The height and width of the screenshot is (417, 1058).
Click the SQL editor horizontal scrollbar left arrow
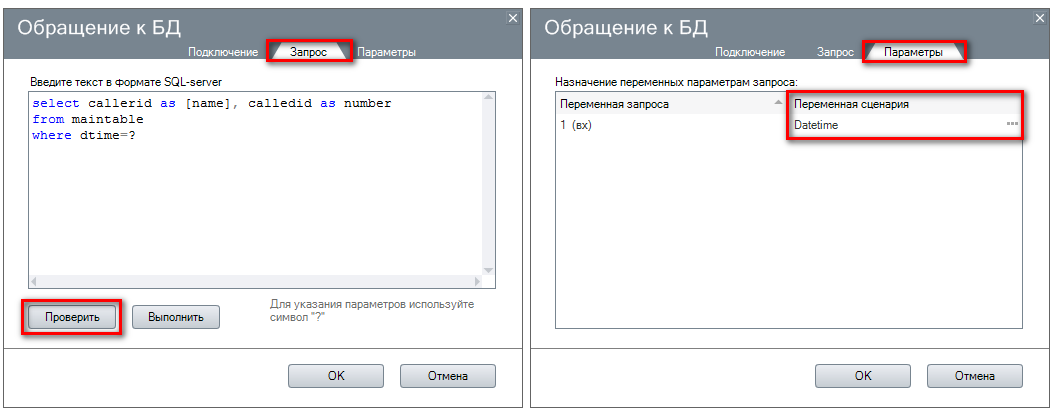coord(35,282)
